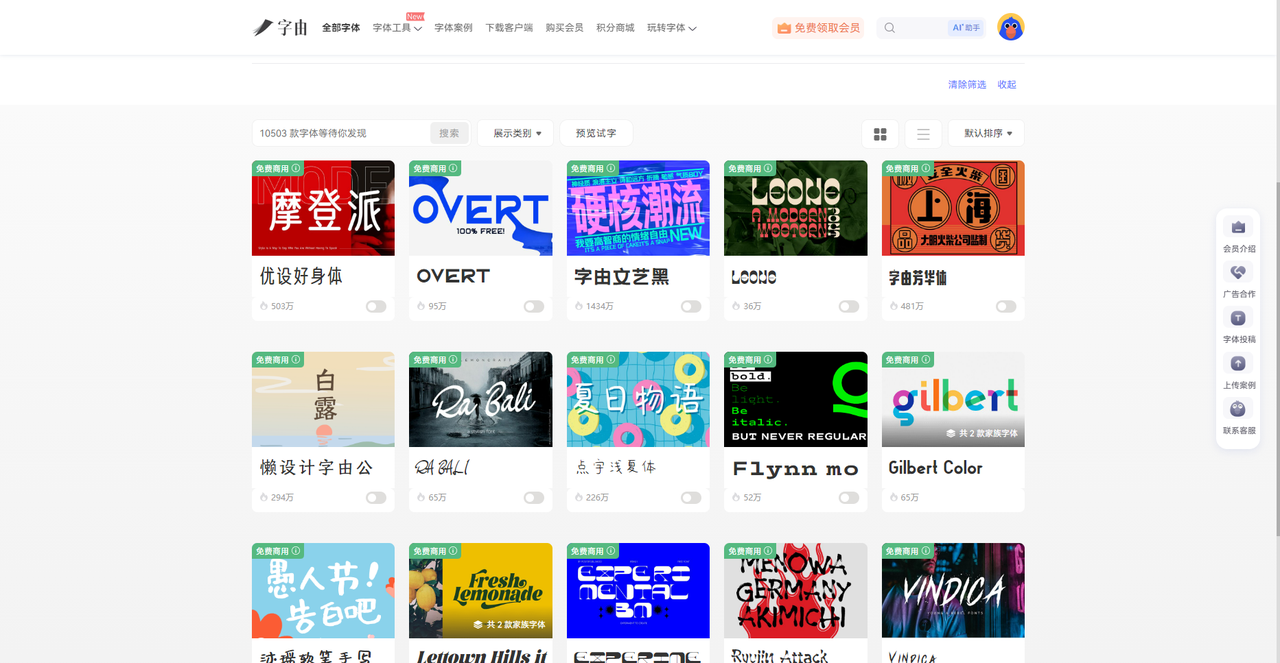Go to 字体案例 in navigation
The width and height of the screenshot is (1280, 663).
(x=453, y=28)
